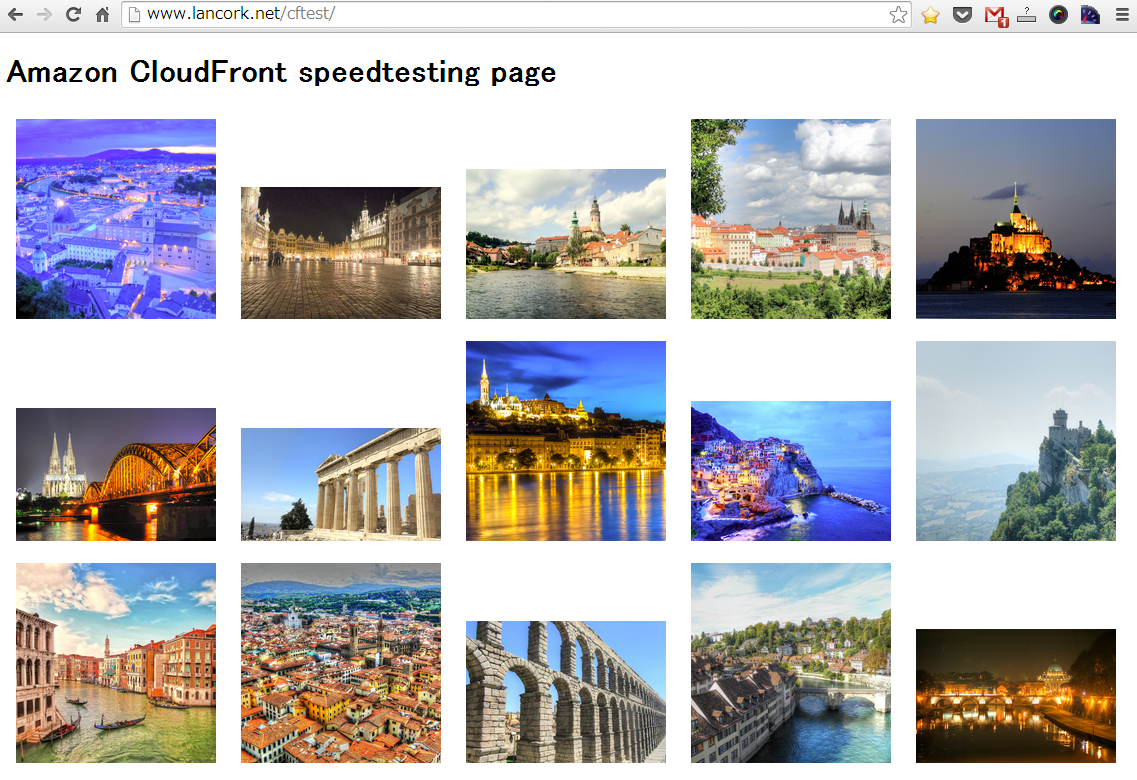The image size is (1137, 780).
Task: Go back using the browser back arrow
Action: (x=15, y=14)
